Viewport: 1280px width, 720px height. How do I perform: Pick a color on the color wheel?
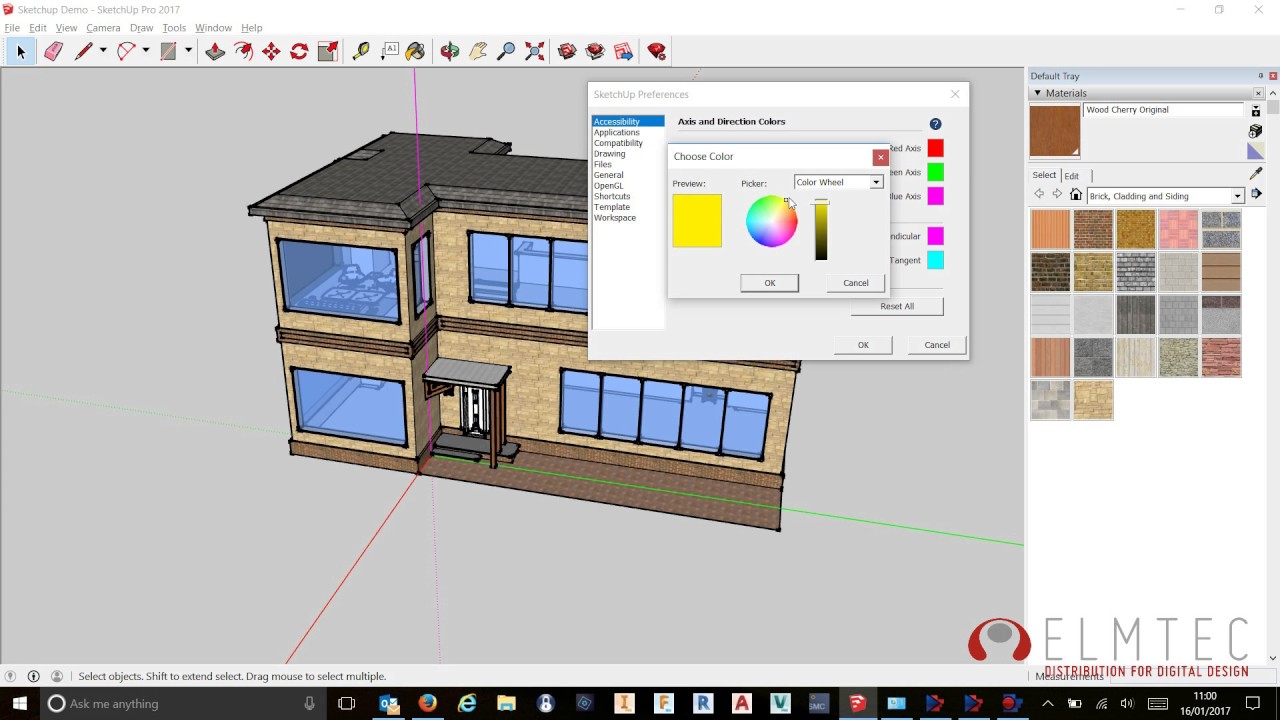pyautogui.click(x=770, y=221)
